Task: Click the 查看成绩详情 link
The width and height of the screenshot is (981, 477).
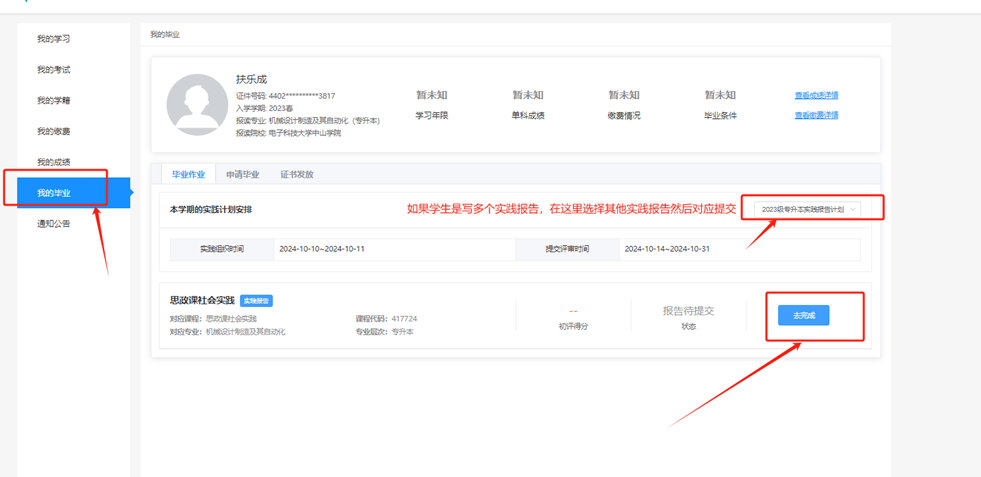Action: coord(816,96)
